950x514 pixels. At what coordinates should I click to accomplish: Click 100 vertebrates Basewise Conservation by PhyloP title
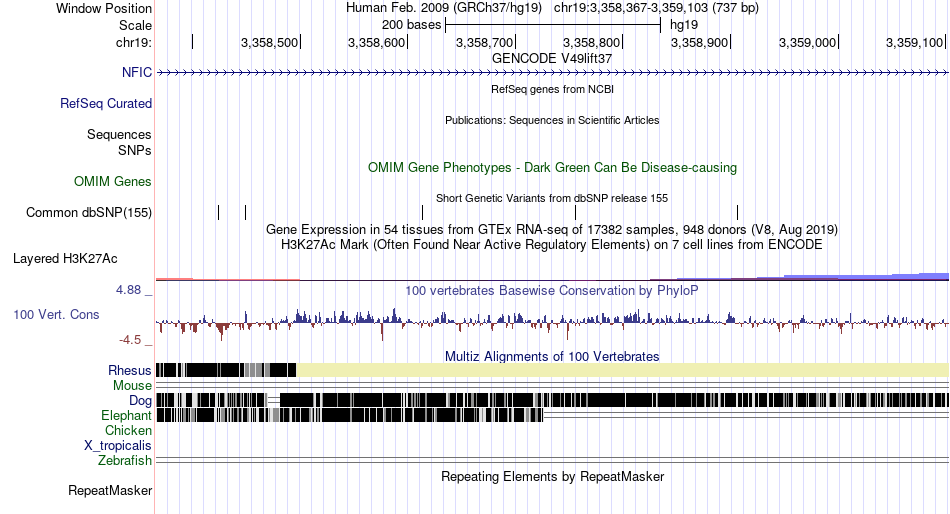pos(552,290)
